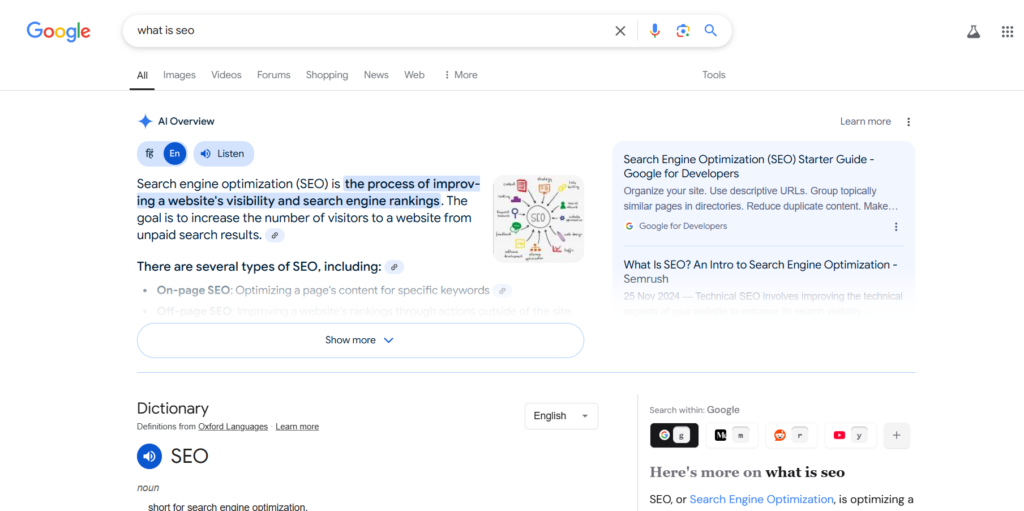
Task: Open the Oxford Languages link
Action: tap(233, 427)
